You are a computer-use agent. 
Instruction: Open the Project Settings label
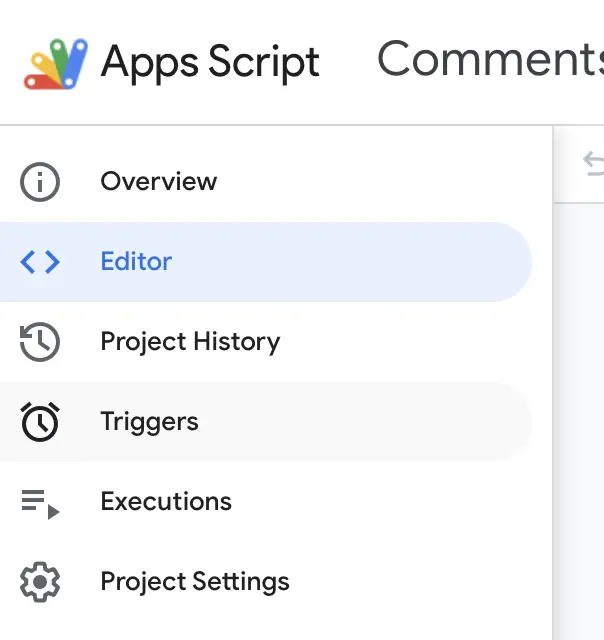(195, 582)
